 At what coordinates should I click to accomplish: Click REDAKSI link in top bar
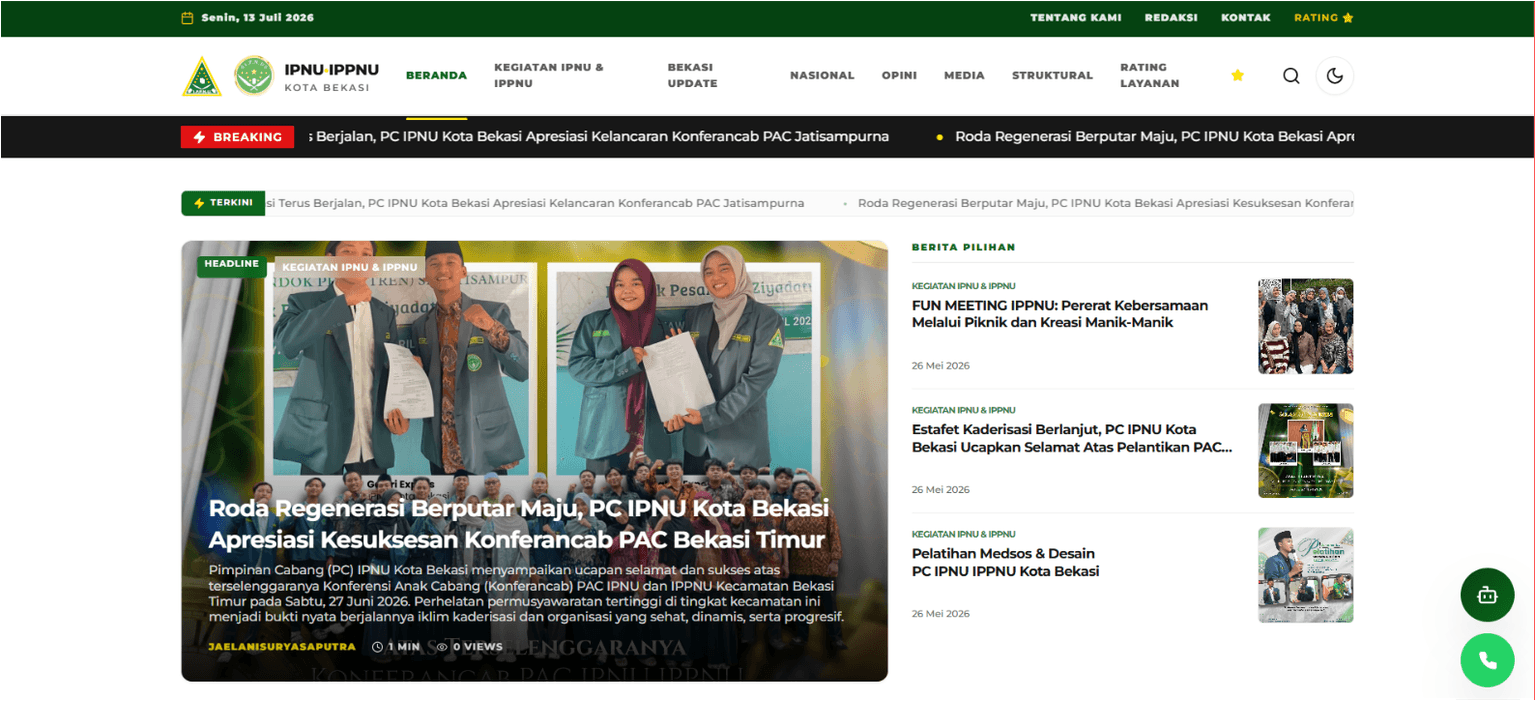pos(1171,18)
